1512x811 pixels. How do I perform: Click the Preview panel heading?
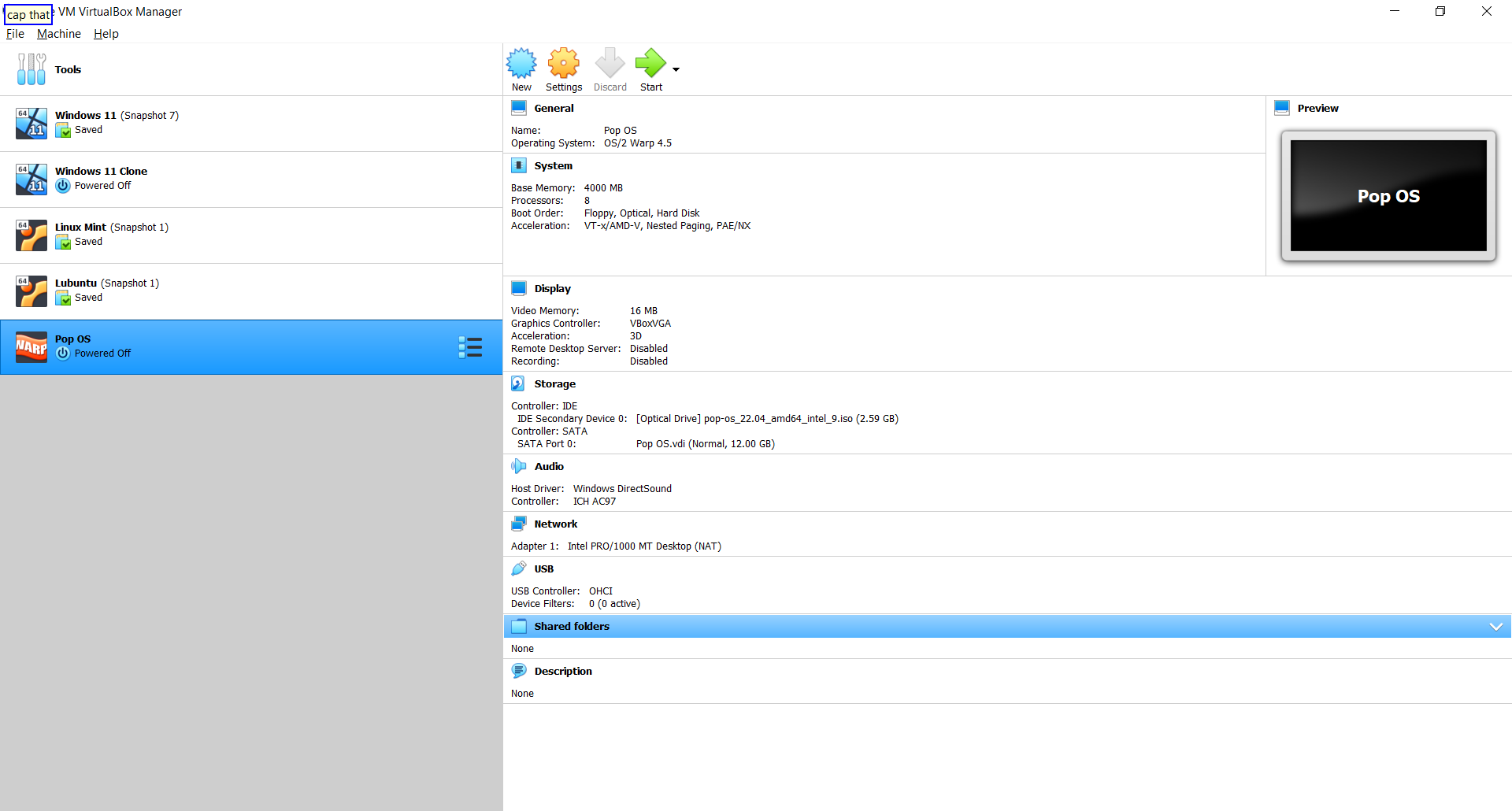1317,108
